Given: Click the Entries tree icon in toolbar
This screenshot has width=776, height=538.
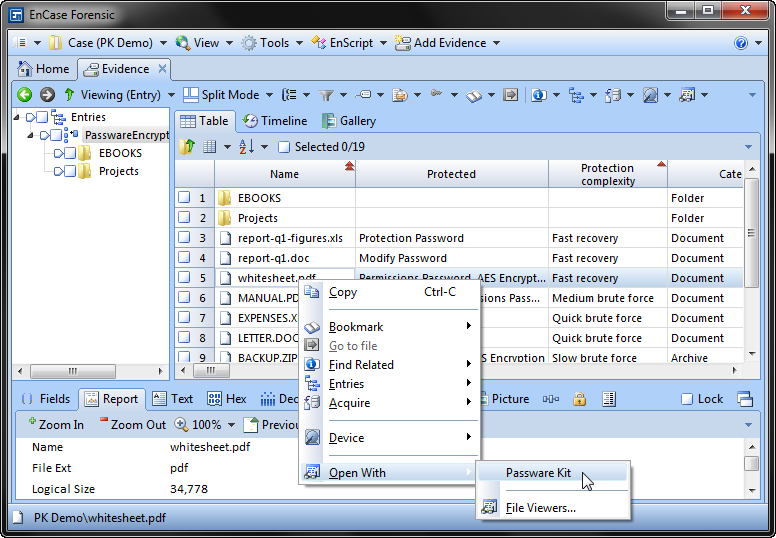Looking at the screenshot, I should pos(576,95).
